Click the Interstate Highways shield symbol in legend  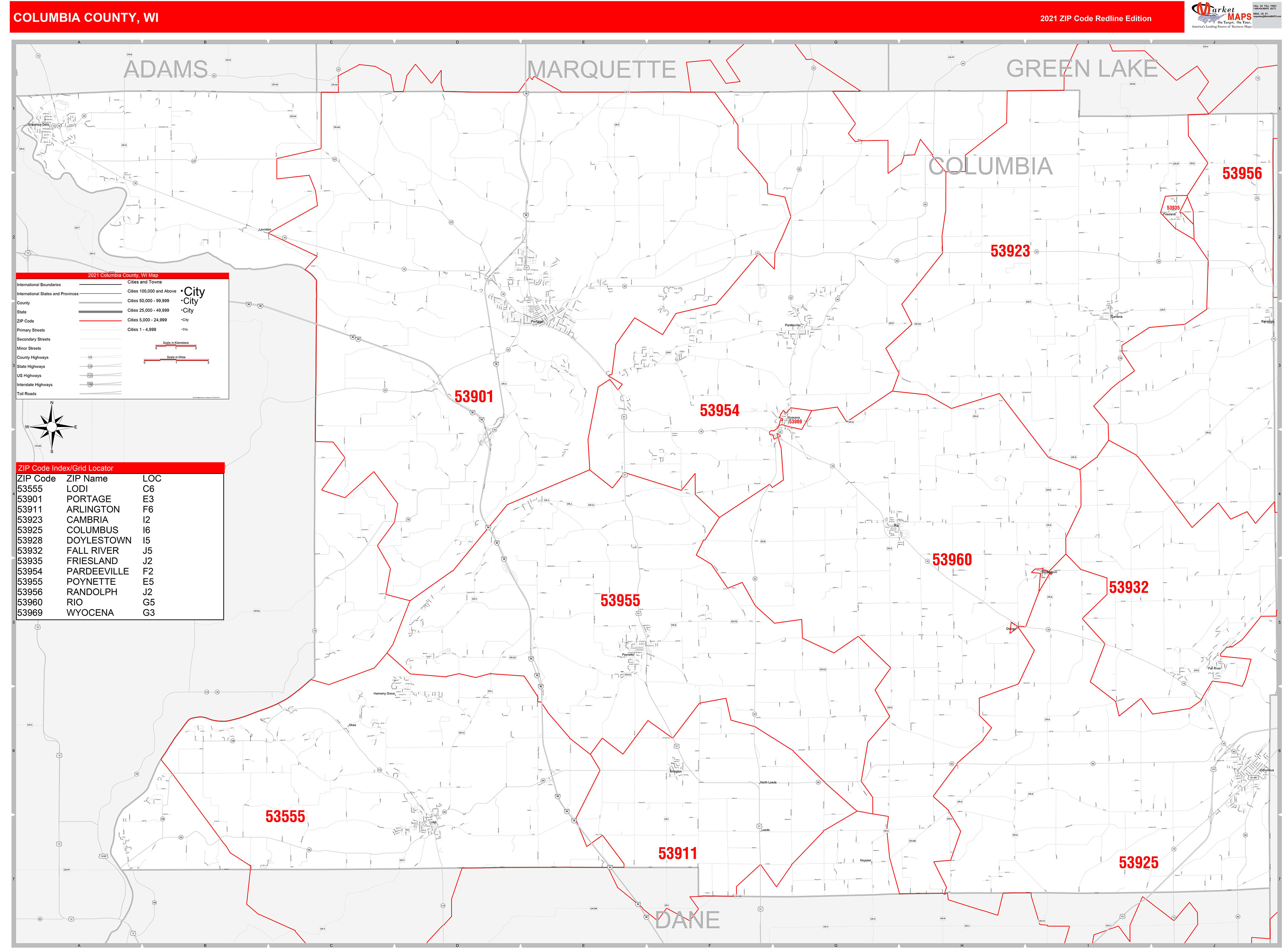click(x=90, y=385)
